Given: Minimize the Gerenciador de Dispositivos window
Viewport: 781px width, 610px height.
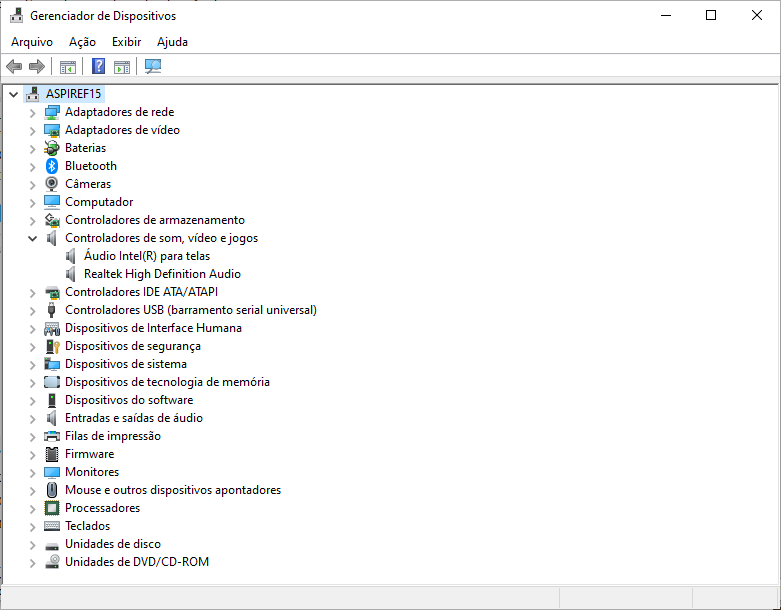Looking at the screenshot, I should point(666,15).
